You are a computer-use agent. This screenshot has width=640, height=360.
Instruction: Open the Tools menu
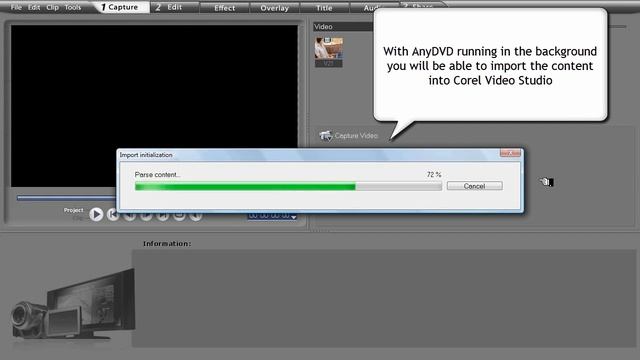pyautogui.click(x=73, y=7)
